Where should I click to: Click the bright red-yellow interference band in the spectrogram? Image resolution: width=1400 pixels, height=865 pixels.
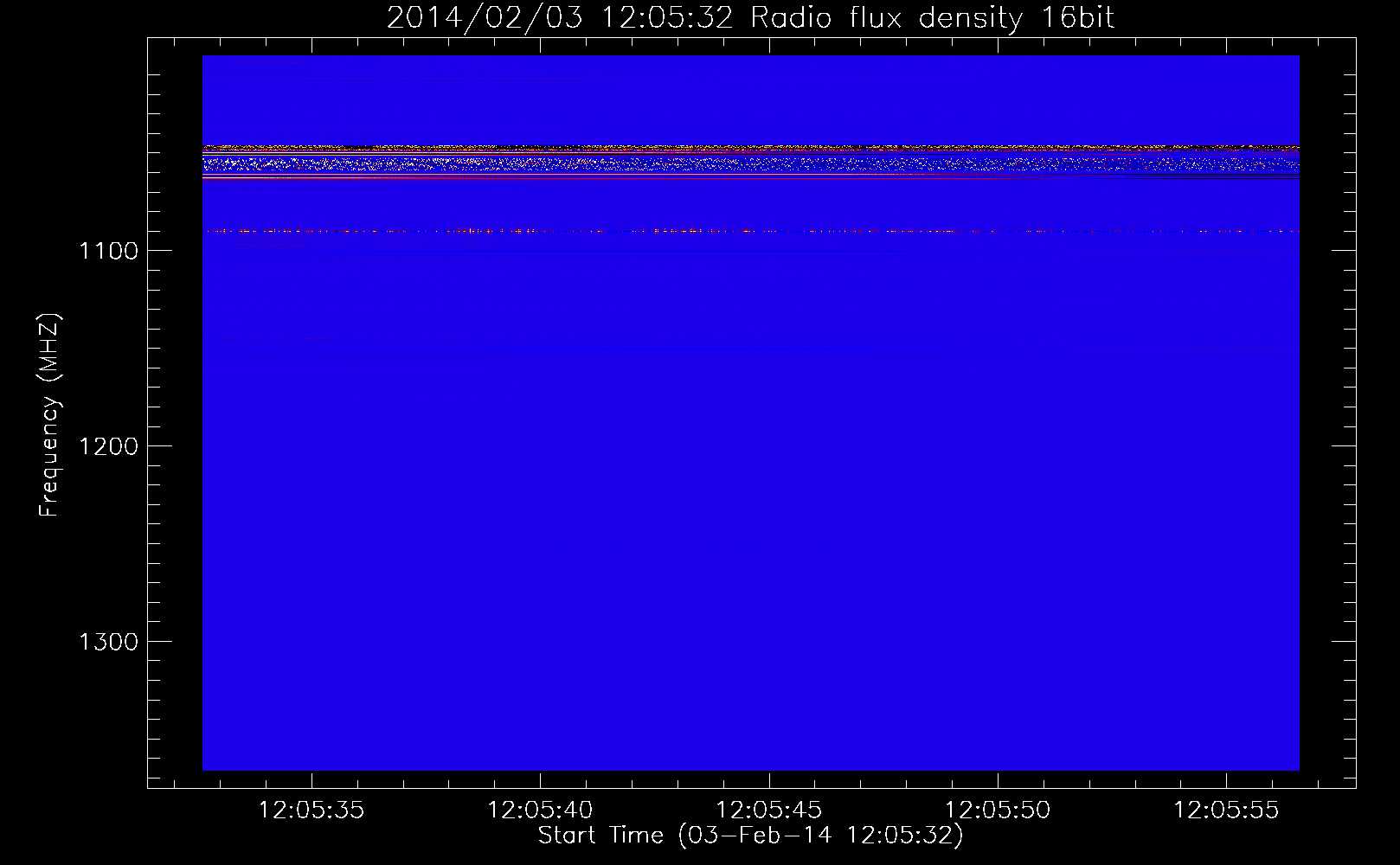point(750,162)
